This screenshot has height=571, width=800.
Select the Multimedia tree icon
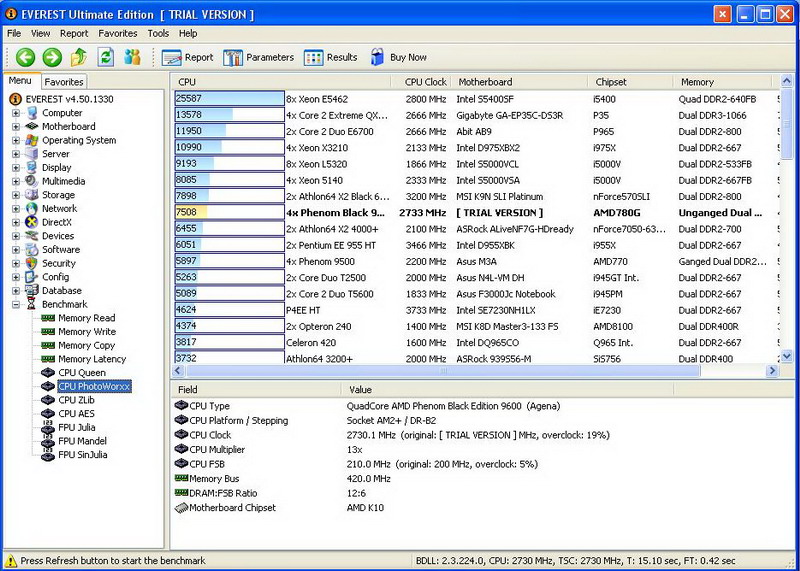(32, 181)
